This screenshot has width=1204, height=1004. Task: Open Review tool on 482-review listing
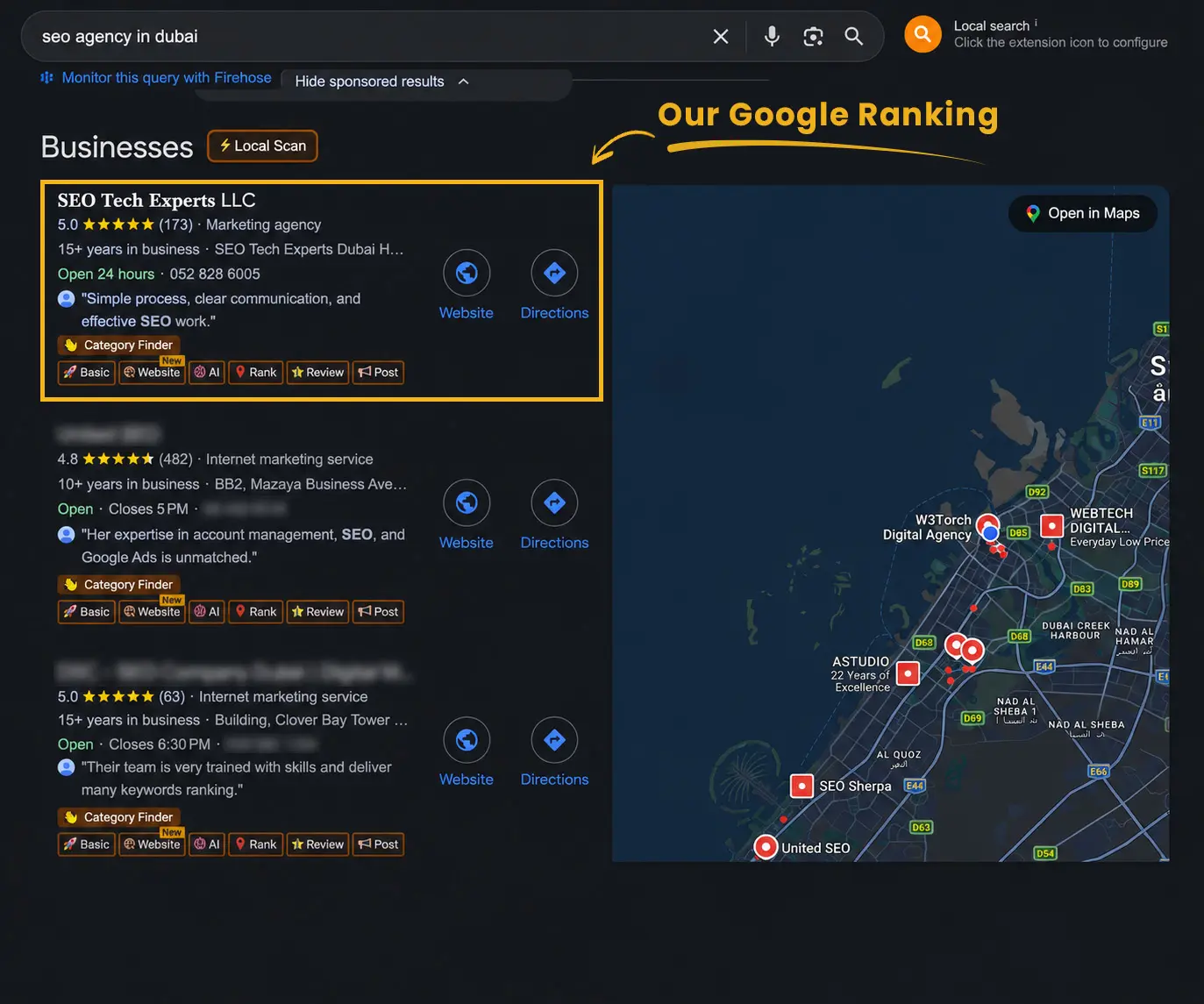(x=317, y=612)
